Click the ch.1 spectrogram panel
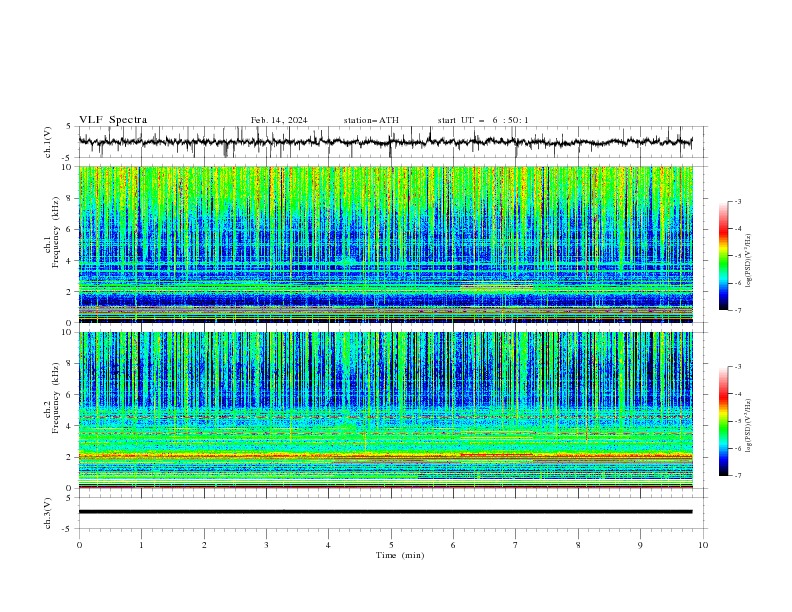 386,244
